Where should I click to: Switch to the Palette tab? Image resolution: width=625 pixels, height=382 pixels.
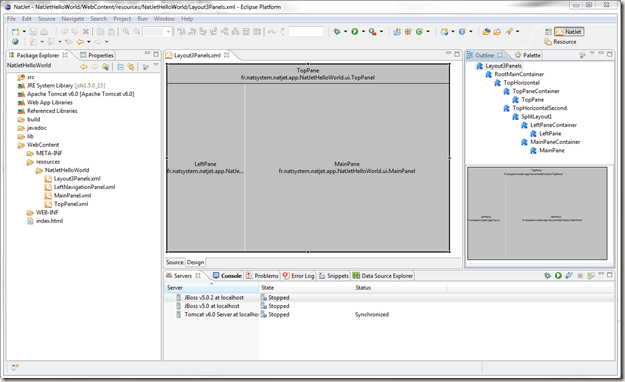point(528,55)
